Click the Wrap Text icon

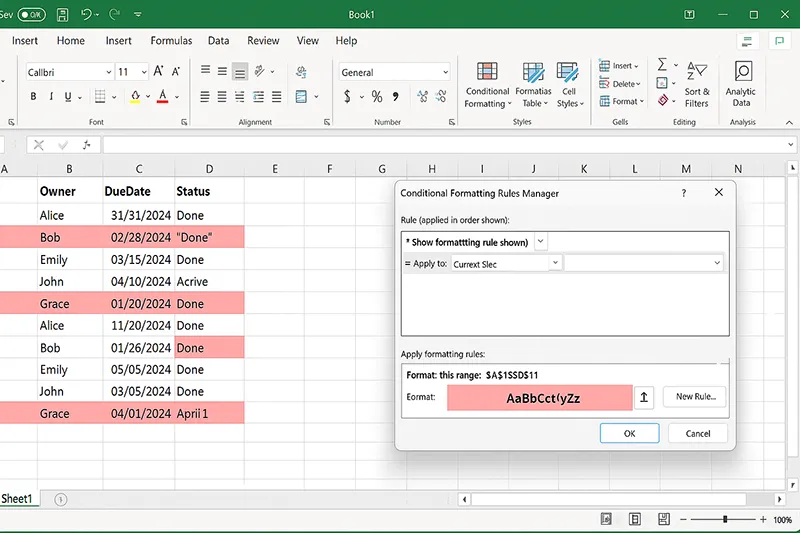302,72
